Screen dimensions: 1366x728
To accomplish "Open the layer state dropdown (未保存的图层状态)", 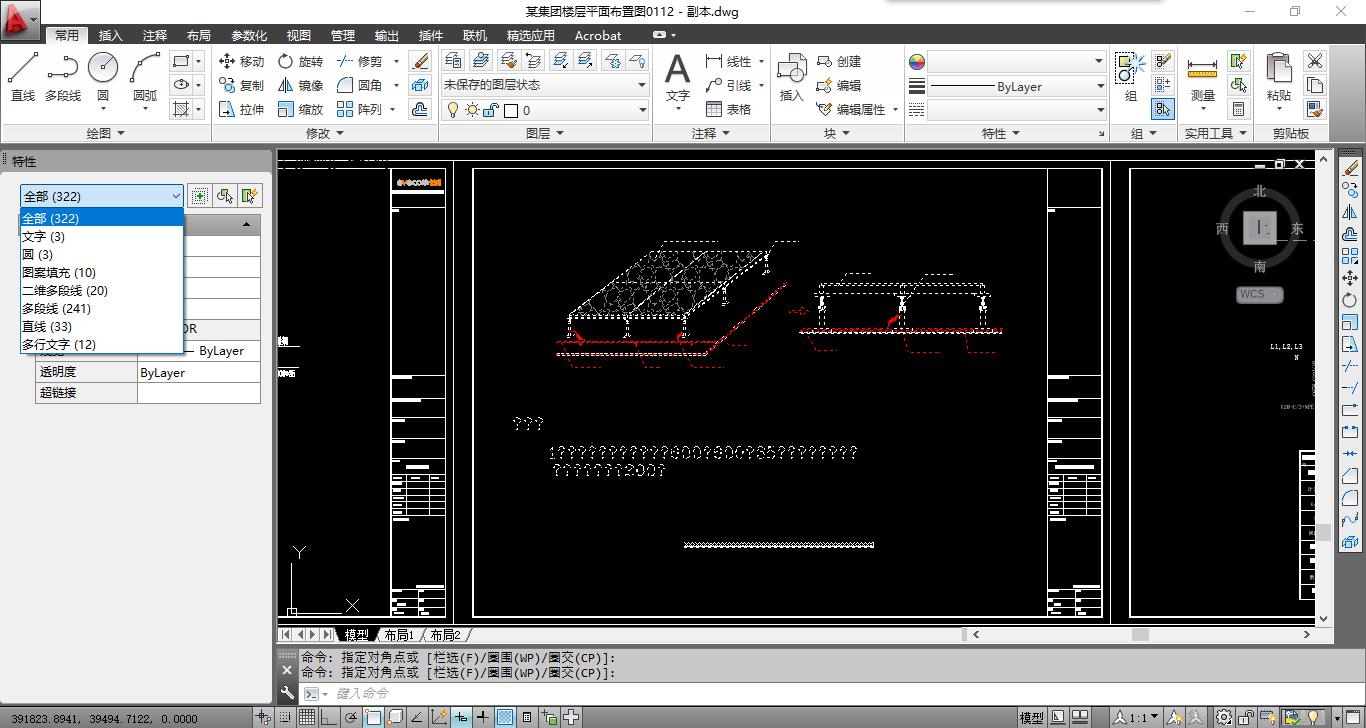I will tap(545, 85).
